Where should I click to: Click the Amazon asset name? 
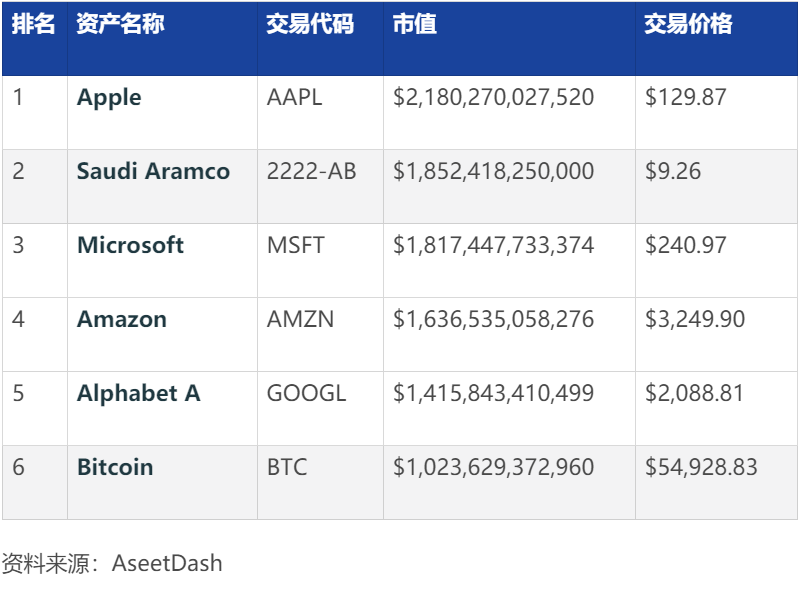(x=122, y=320)
